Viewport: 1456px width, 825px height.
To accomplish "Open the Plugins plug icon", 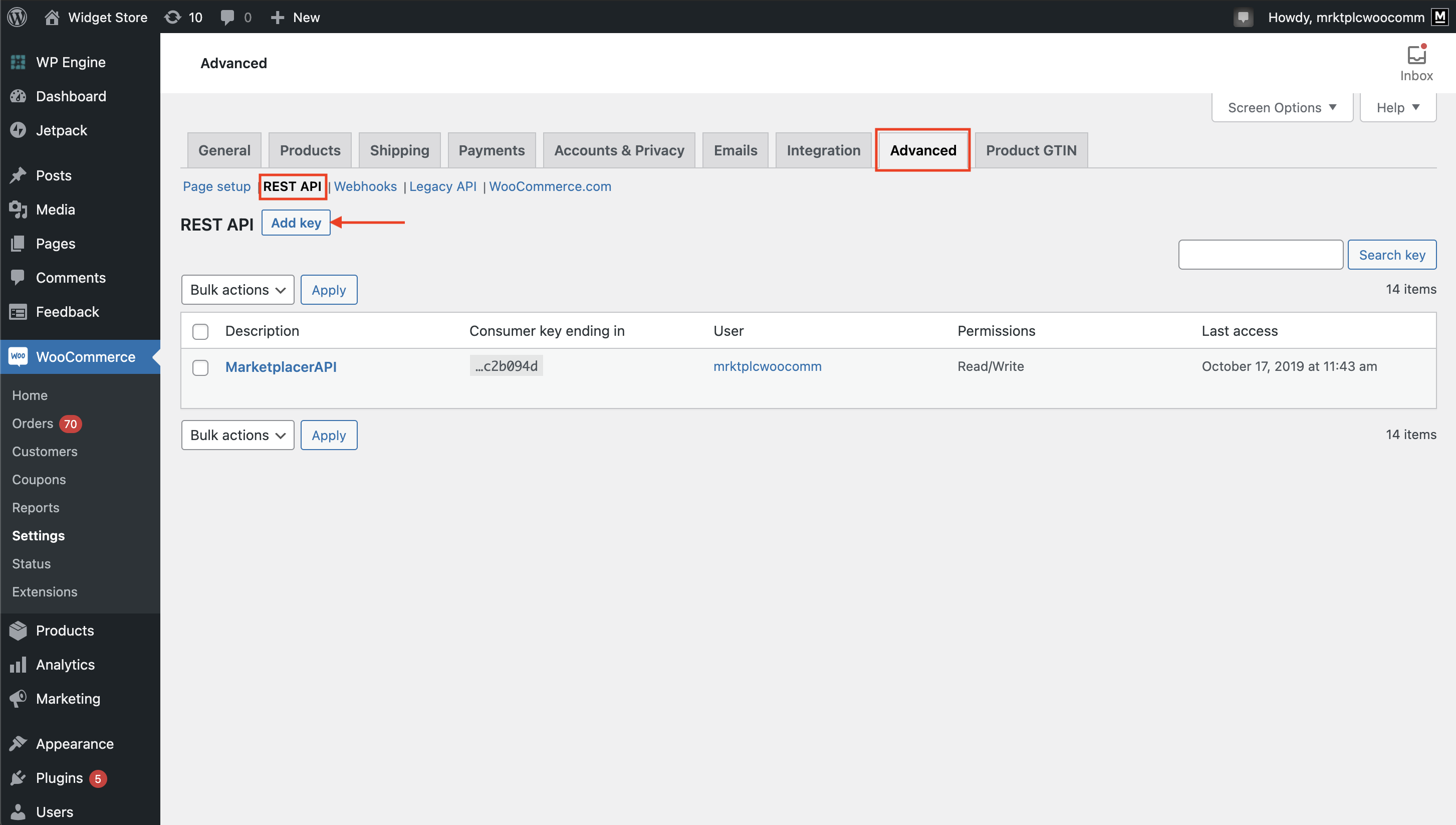I will coord(18,778).
